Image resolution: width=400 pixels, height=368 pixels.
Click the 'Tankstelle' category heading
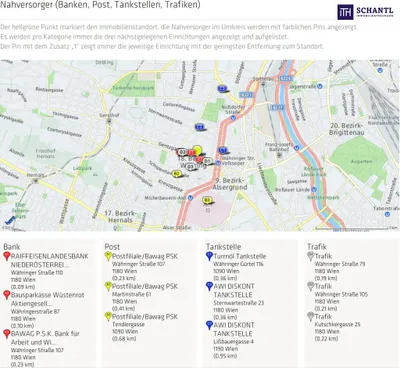coord(224,247)
